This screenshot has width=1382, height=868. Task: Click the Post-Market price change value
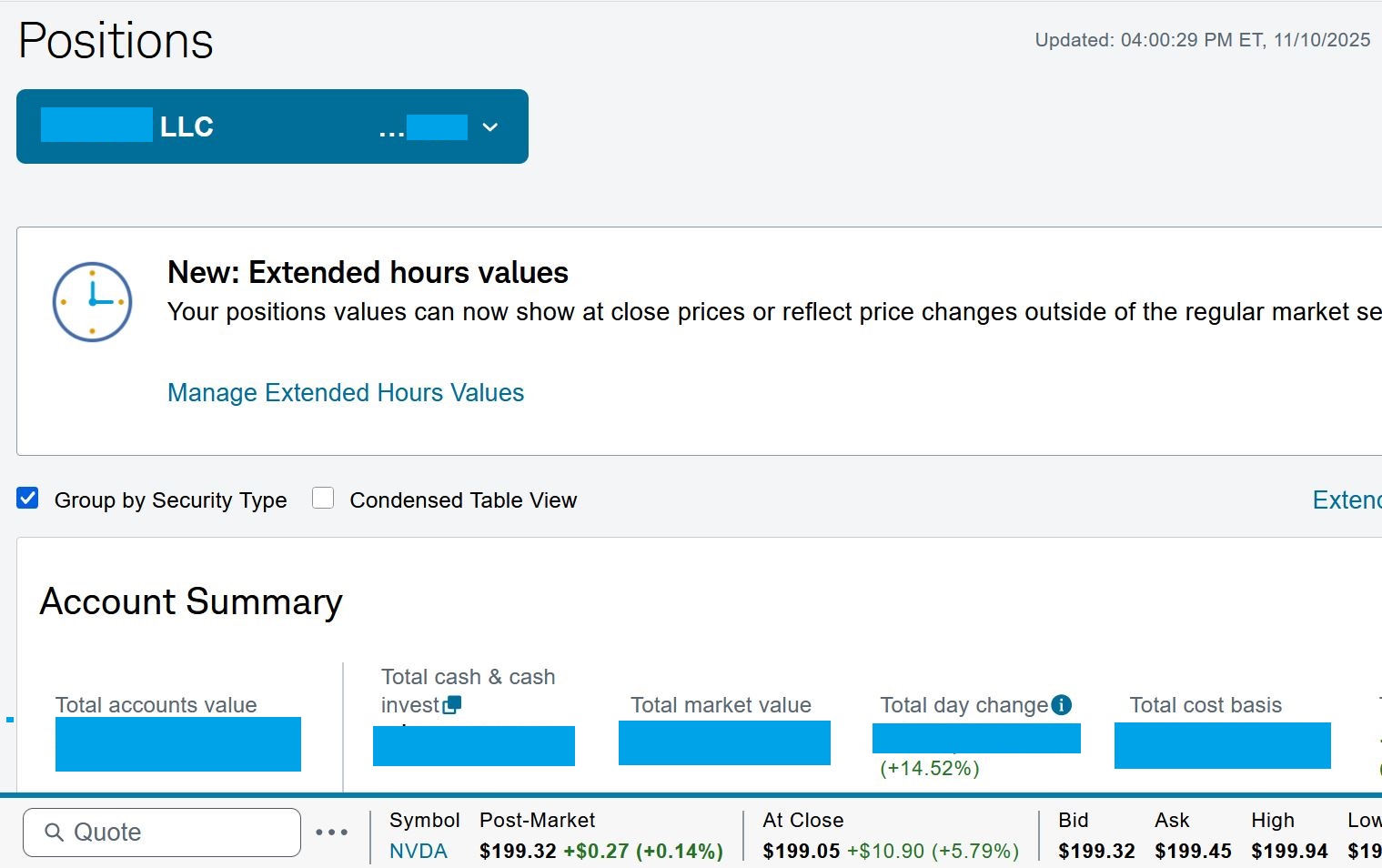click(x=643, y=852)
